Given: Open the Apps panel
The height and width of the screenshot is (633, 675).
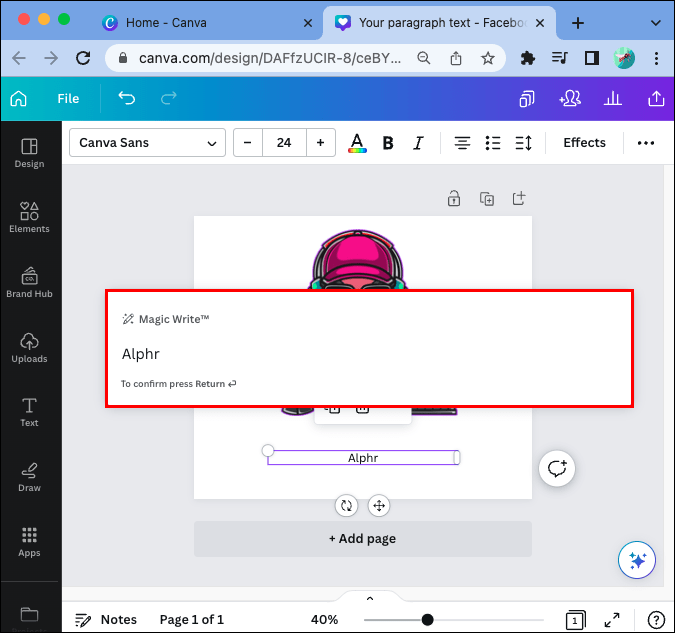Looking at the screenshot, I should 29,542.
